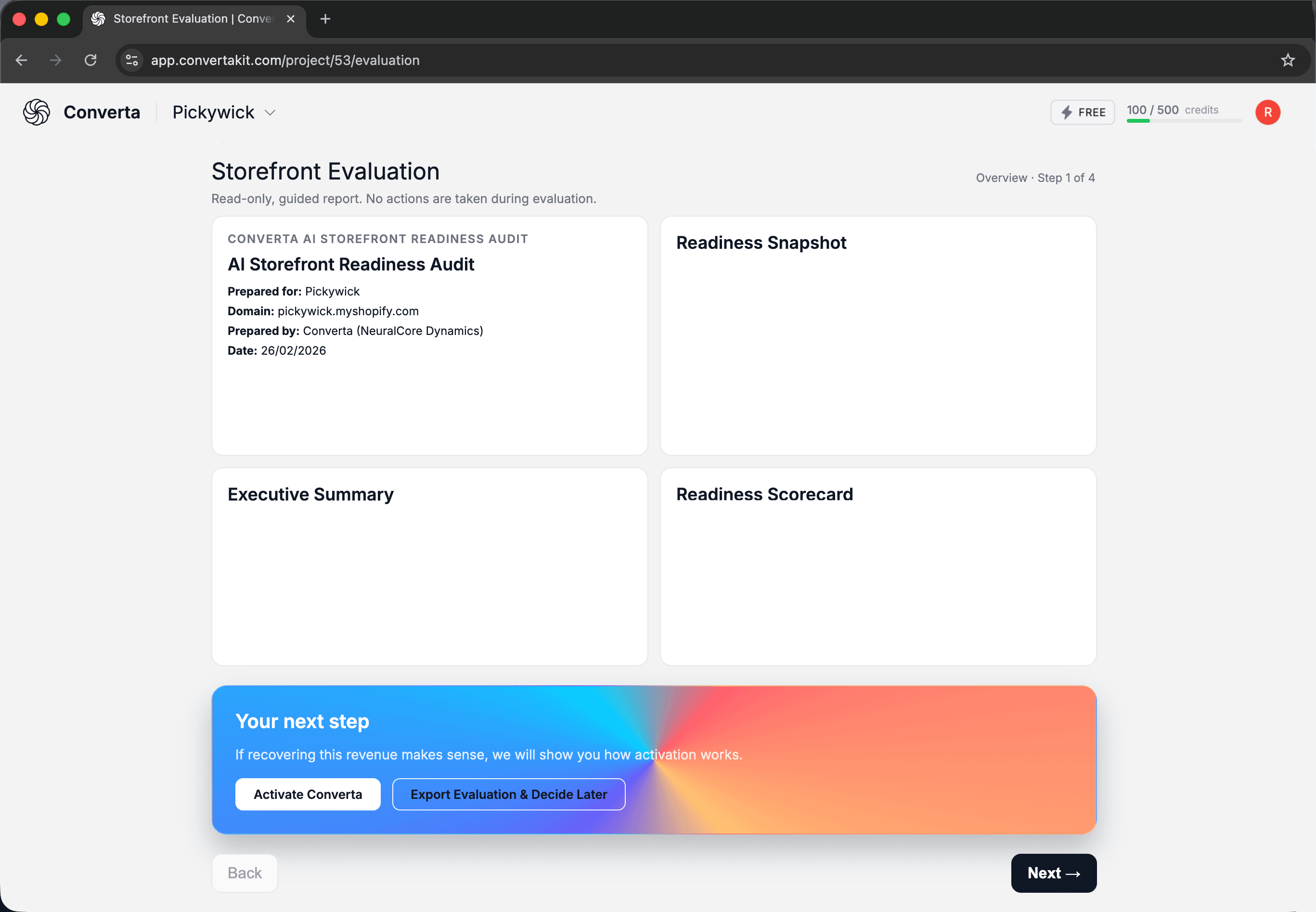Bookmark the page using the star icon
1316x912 pixels.
(x=1288, y=60)
